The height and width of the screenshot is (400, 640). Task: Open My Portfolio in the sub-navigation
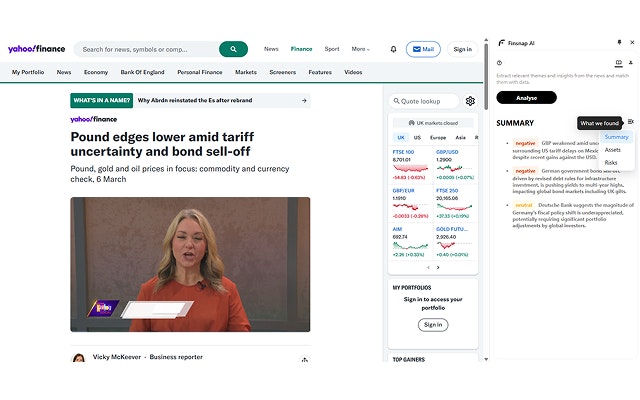coord(28,72)
